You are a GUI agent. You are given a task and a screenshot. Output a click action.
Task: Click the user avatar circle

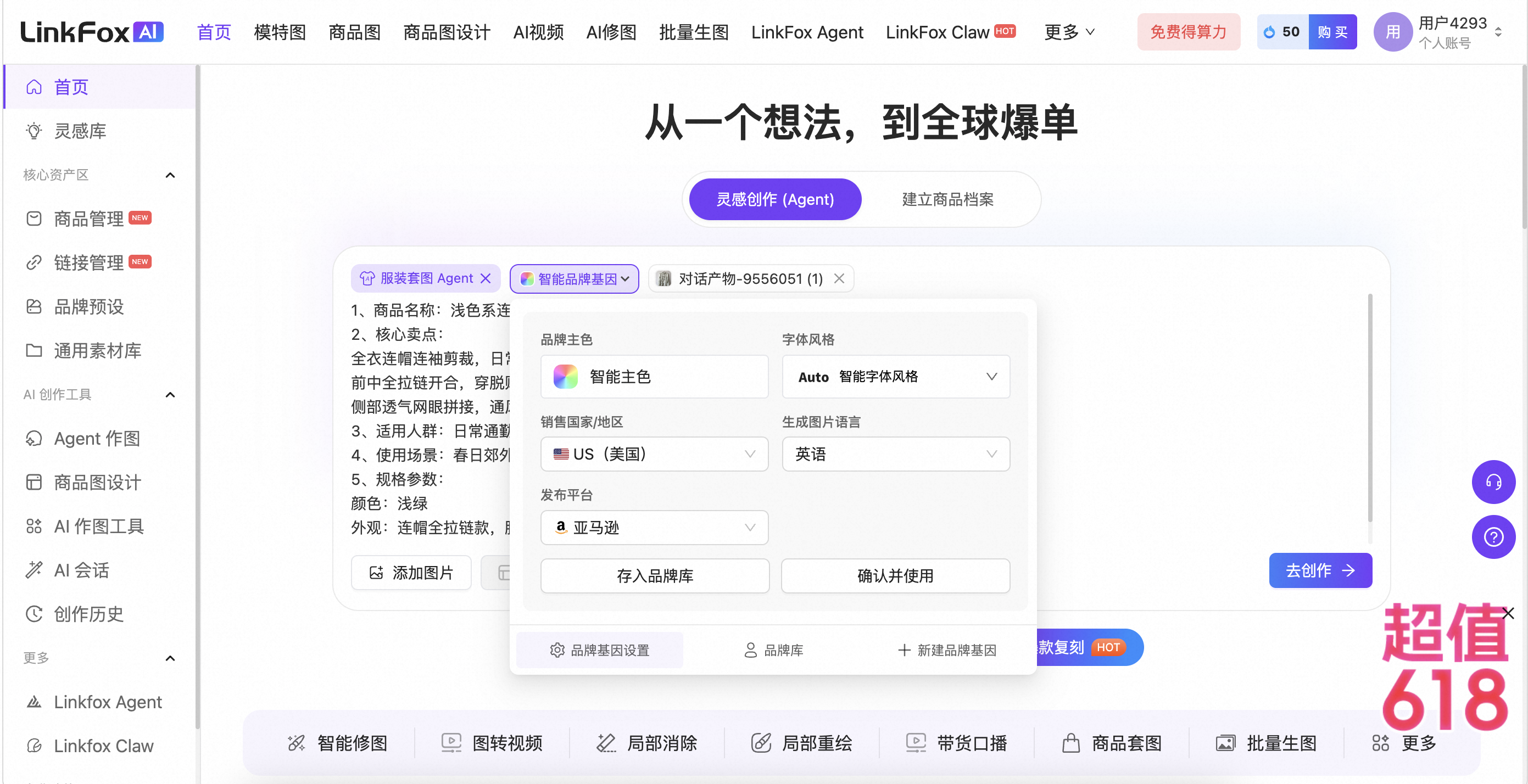pos(1393,32)
